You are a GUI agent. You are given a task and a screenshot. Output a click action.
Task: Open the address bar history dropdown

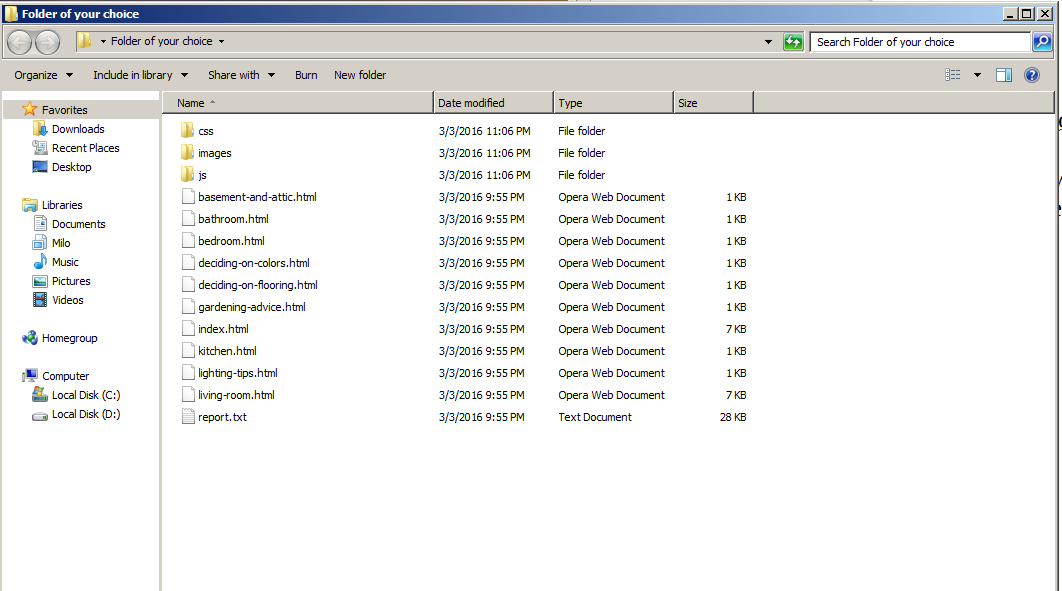[768, 42]
